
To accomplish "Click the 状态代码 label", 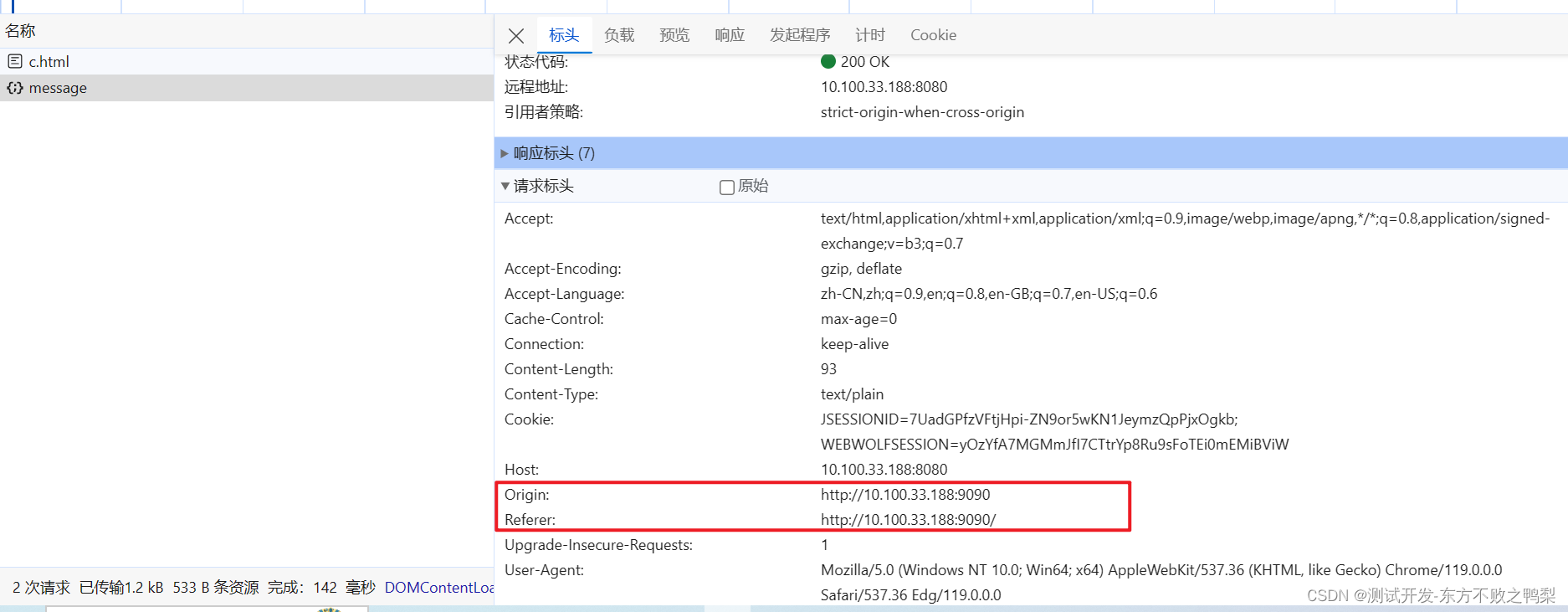I will [x=536, y=62].
